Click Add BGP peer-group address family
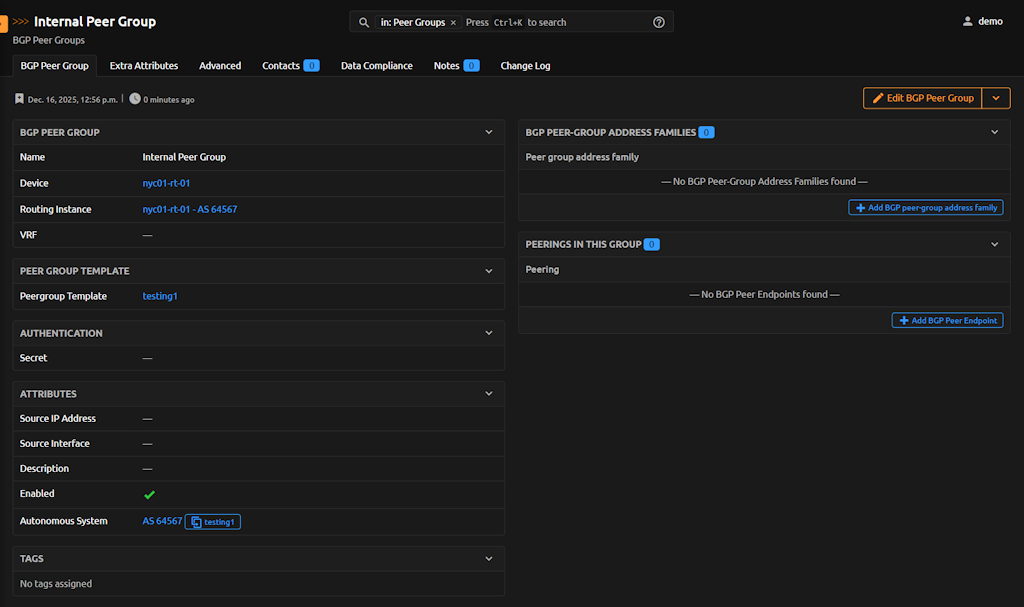This screenshot has height=607, width=1024. (925, 208)
